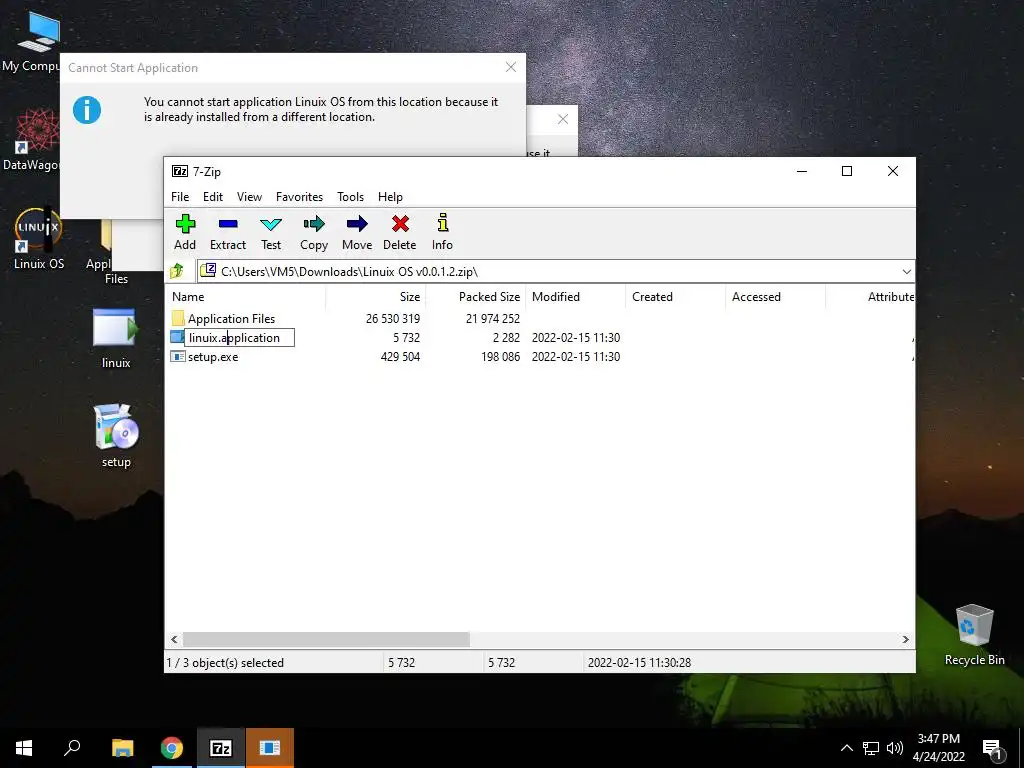Show hidden system tray icons
1024x768 pixels.
coord(846,748)
